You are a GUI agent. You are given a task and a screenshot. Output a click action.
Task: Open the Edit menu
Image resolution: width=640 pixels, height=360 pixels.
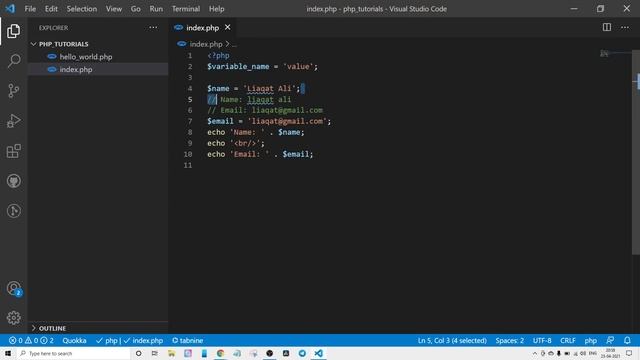tap(51, 9)
